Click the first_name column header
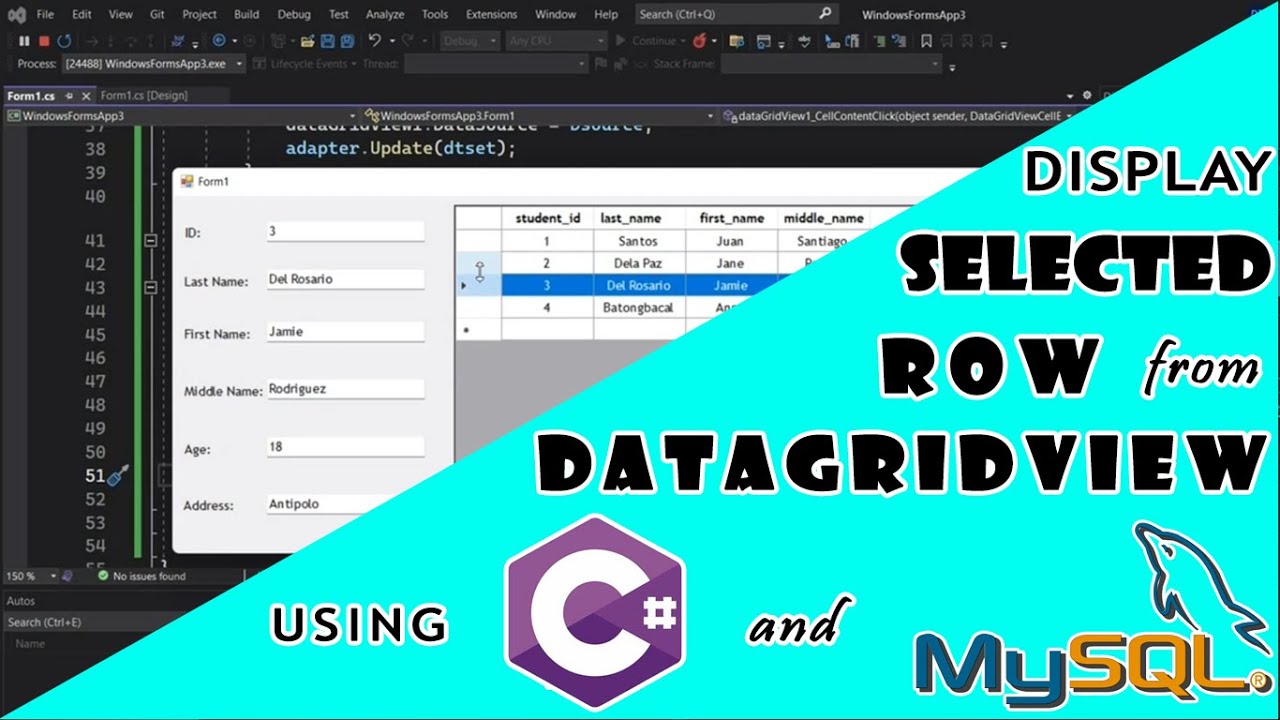 (731, 218)
